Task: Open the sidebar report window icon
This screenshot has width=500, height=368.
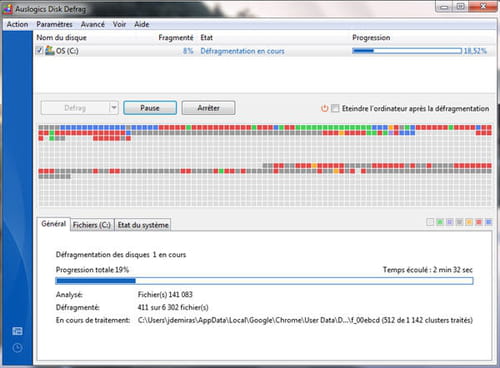Action: pos(17,331)
